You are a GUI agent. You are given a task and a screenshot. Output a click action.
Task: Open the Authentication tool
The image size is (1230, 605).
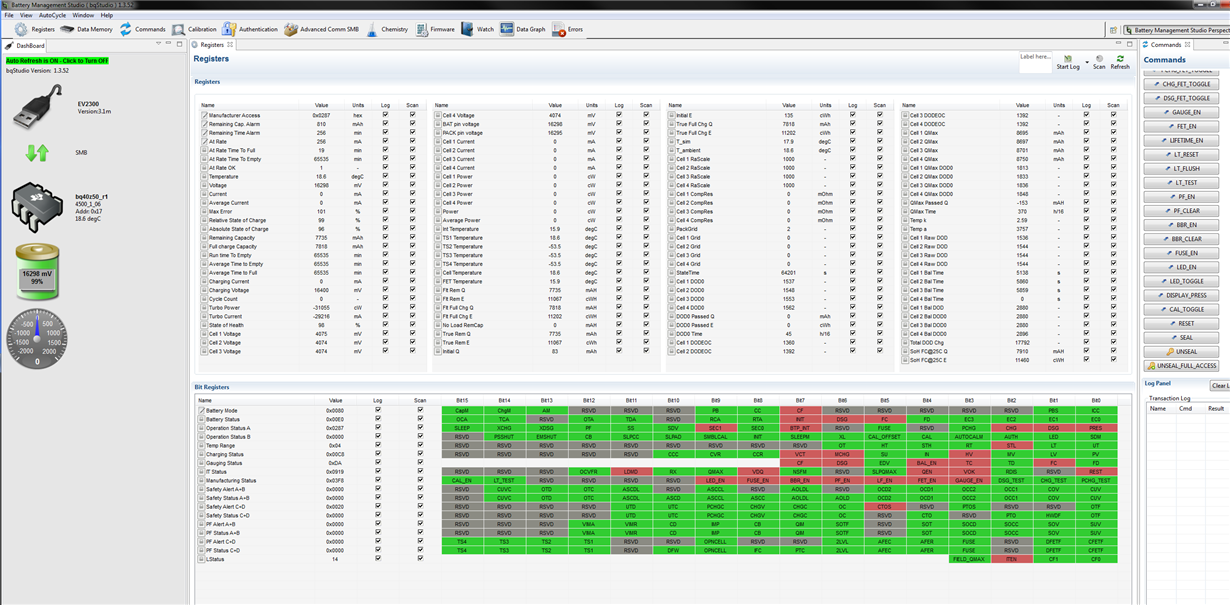tap(250, 29)
